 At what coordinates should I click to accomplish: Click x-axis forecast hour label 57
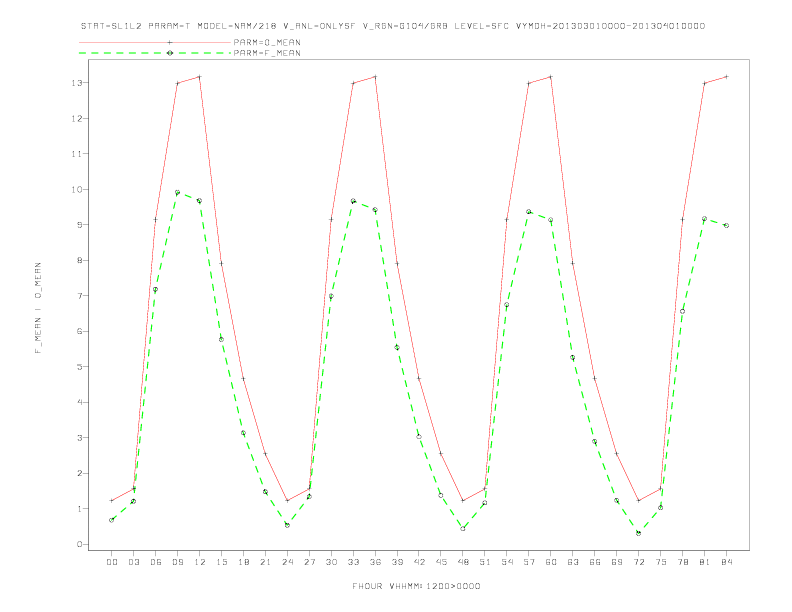[x=529, y=562]
